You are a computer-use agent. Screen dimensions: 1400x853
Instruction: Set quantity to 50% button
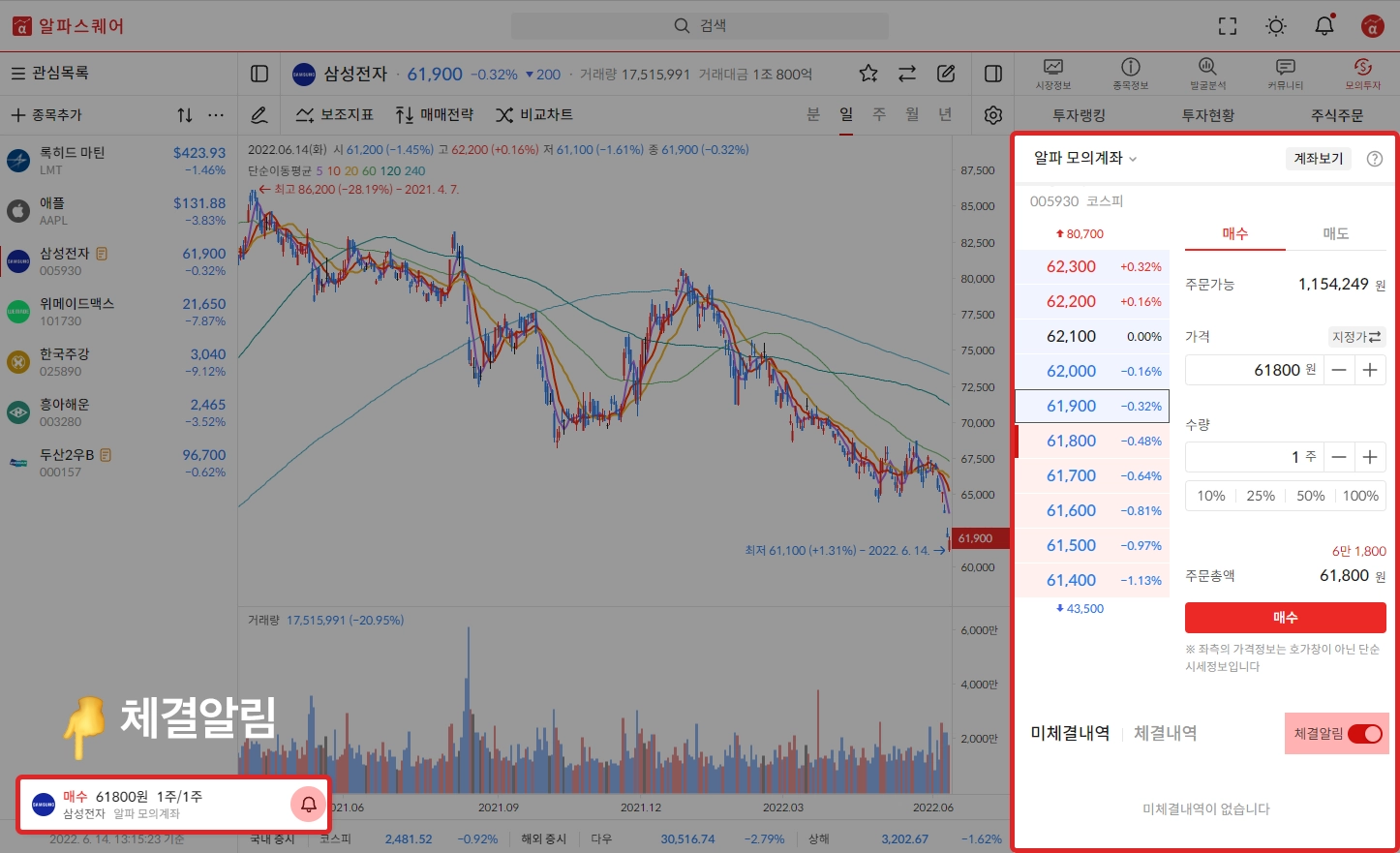(x=1311, y=496)
